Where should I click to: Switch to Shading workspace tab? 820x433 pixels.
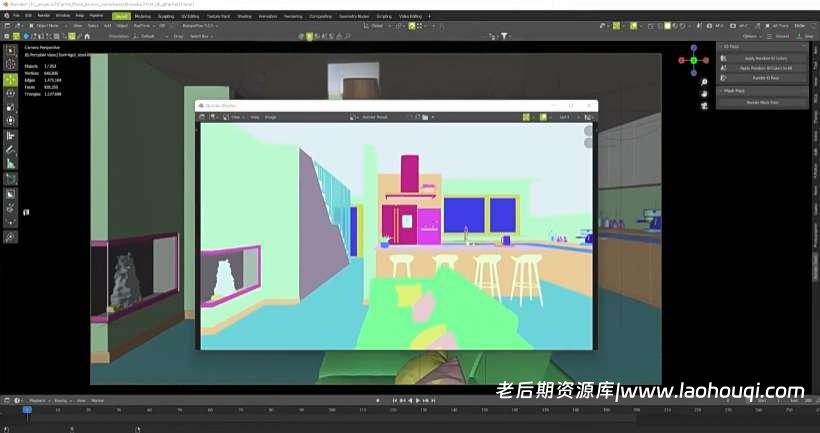244,16
